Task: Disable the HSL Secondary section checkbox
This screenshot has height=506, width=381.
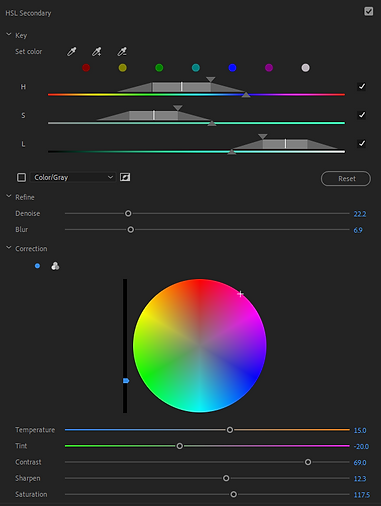Action: [x=368, y=11]
